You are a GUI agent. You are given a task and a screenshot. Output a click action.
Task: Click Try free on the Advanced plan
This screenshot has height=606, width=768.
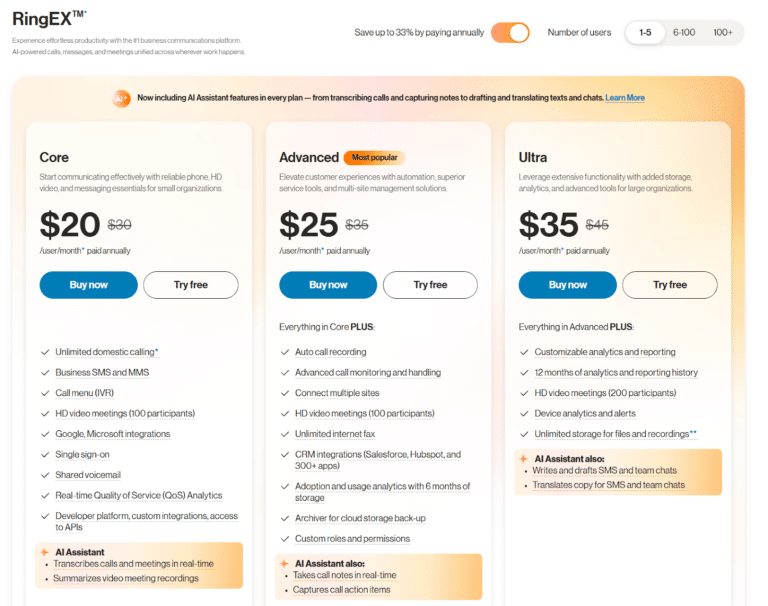coord(430,285)
